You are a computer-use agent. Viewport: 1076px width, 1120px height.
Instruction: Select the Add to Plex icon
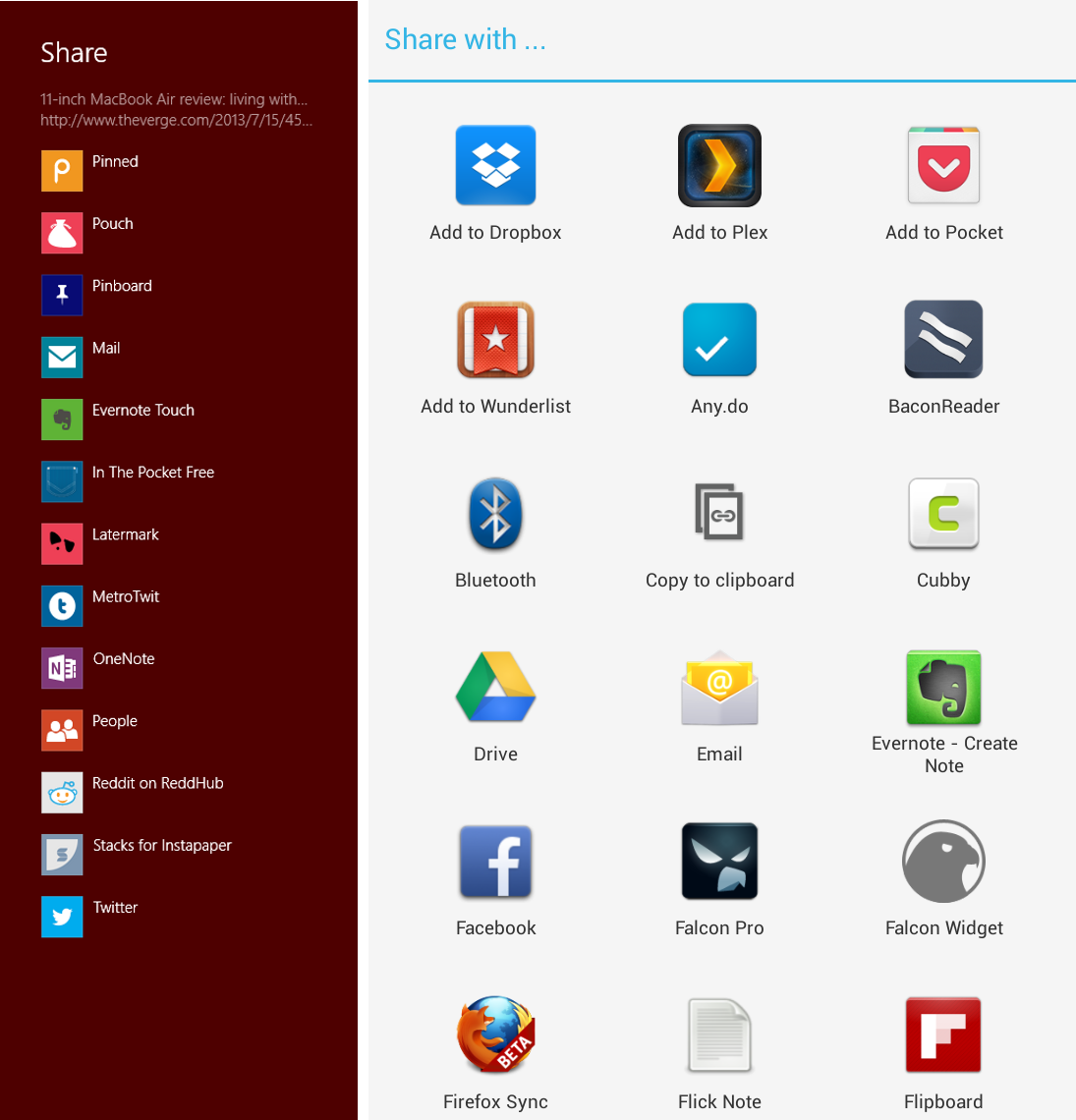(x=719, y=165)
